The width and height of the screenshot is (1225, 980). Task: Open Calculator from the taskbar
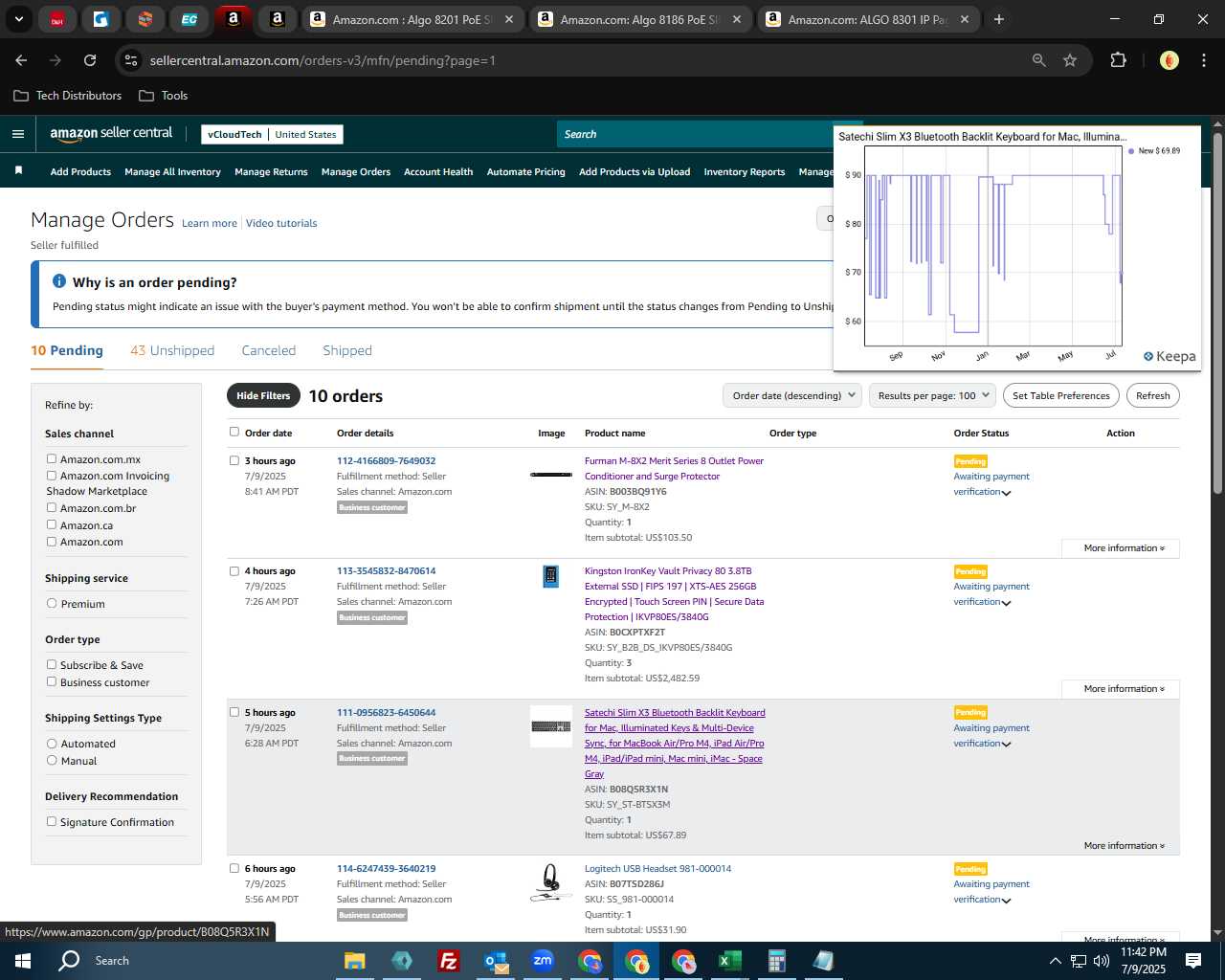[776, 961]
